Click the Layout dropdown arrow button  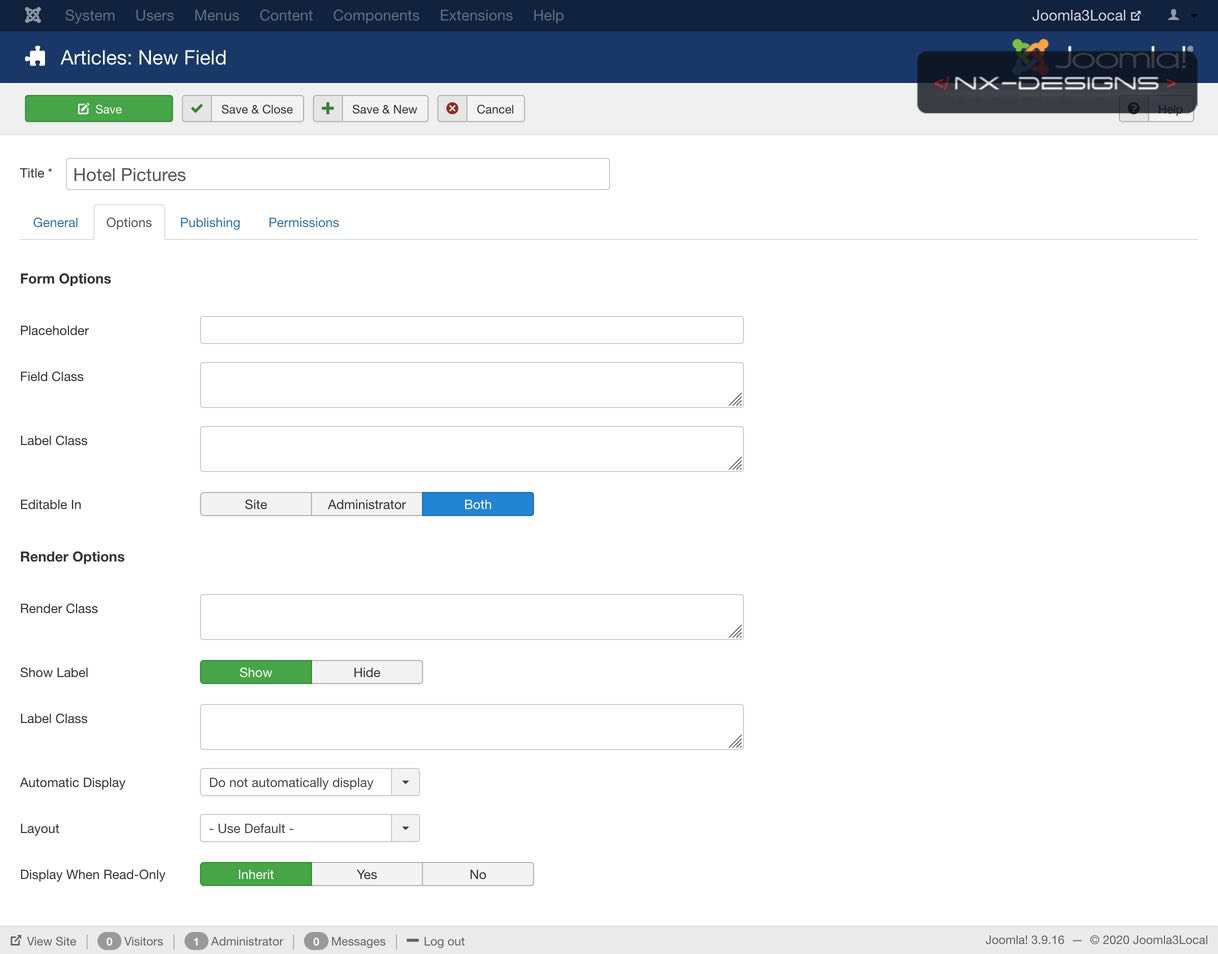coord(405,828)
